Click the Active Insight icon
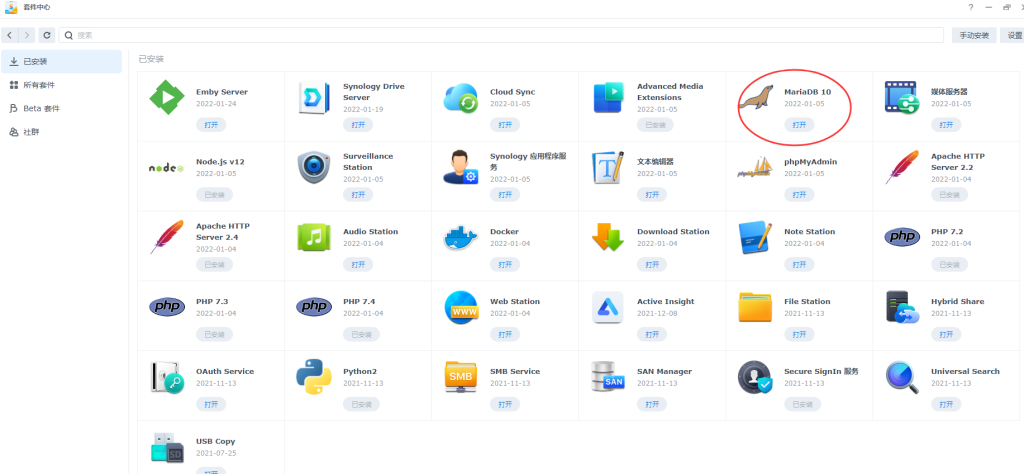Viewport: 1024px width, 474px height. pyautogui.click(x=609, y=308)
